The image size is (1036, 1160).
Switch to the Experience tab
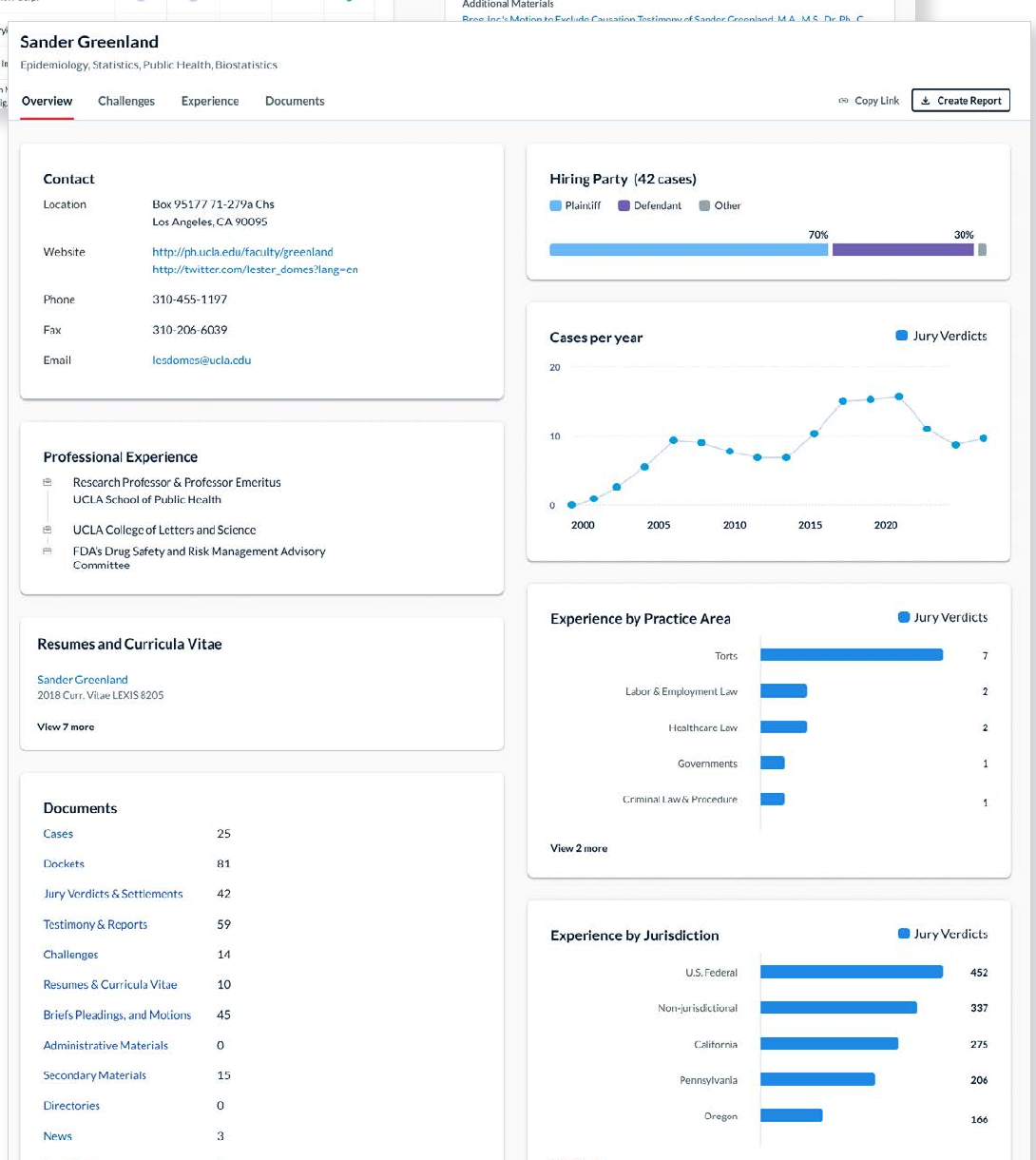[210, 101]
